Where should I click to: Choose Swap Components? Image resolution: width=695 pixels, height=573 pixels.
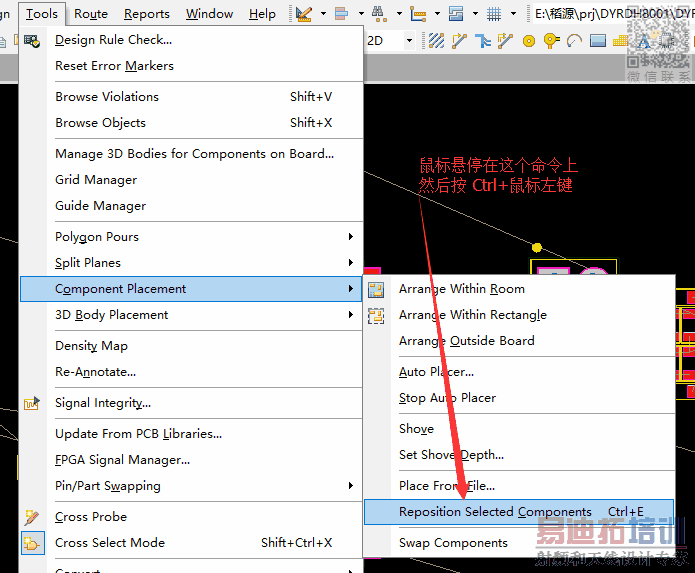[x=519, y=543]
